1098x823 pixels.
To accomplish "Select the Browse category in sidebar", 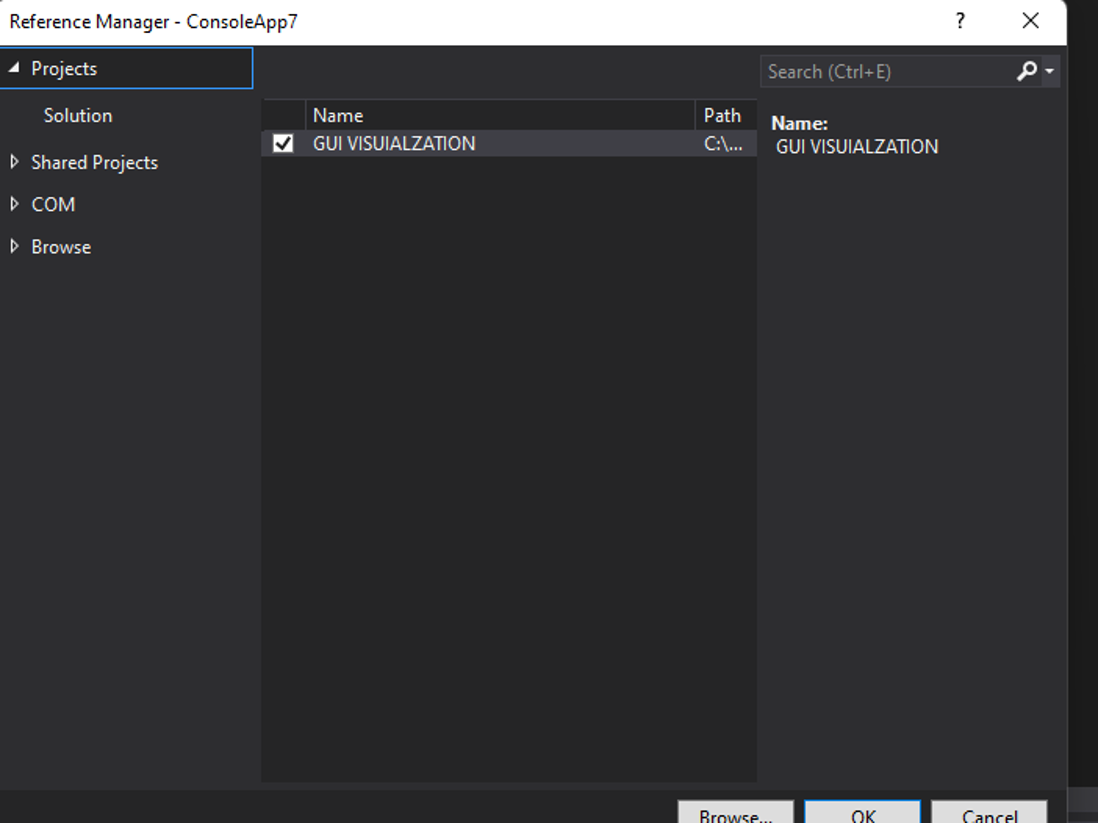I will coord(61,247).
